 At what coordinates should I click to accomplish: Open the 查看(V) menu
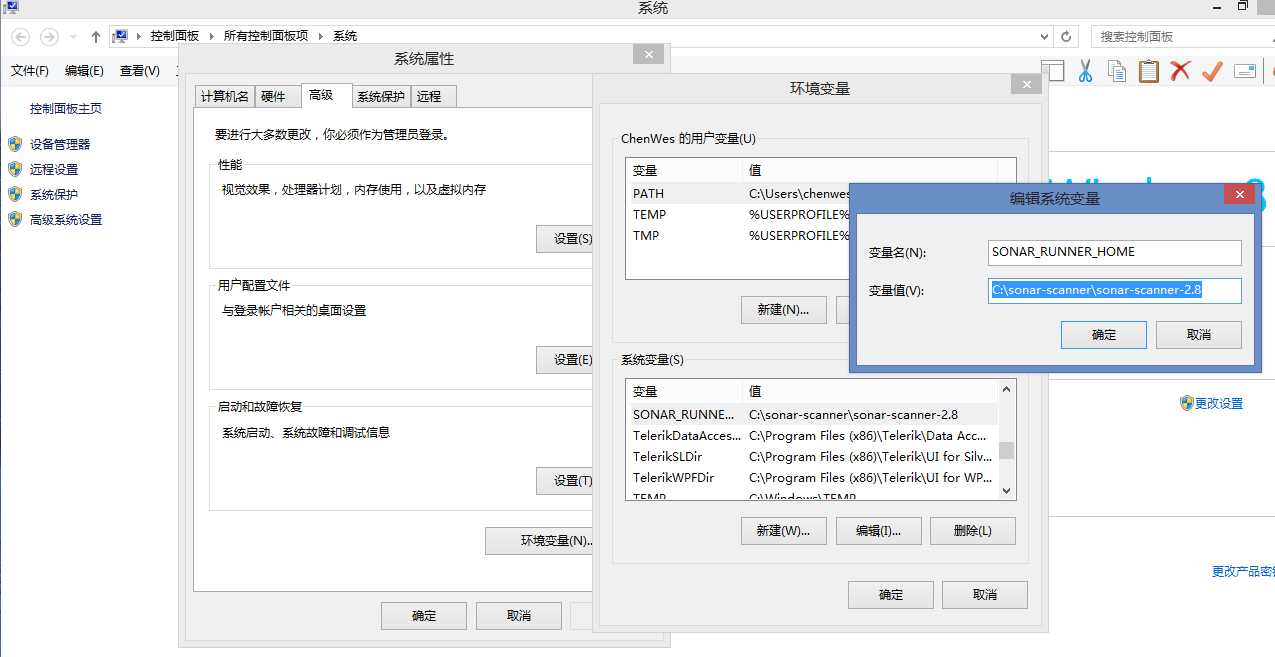point(140,71)
